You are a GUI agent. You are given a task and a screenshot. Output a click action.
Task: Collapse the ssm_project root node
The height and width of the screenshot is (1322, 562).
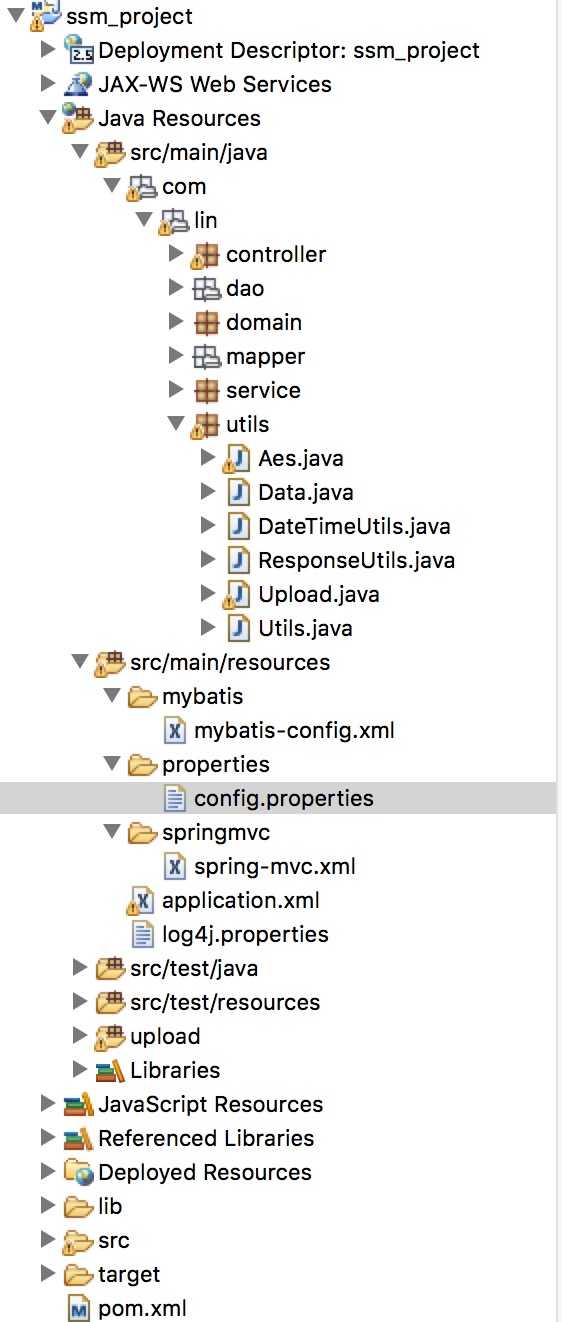15,17
